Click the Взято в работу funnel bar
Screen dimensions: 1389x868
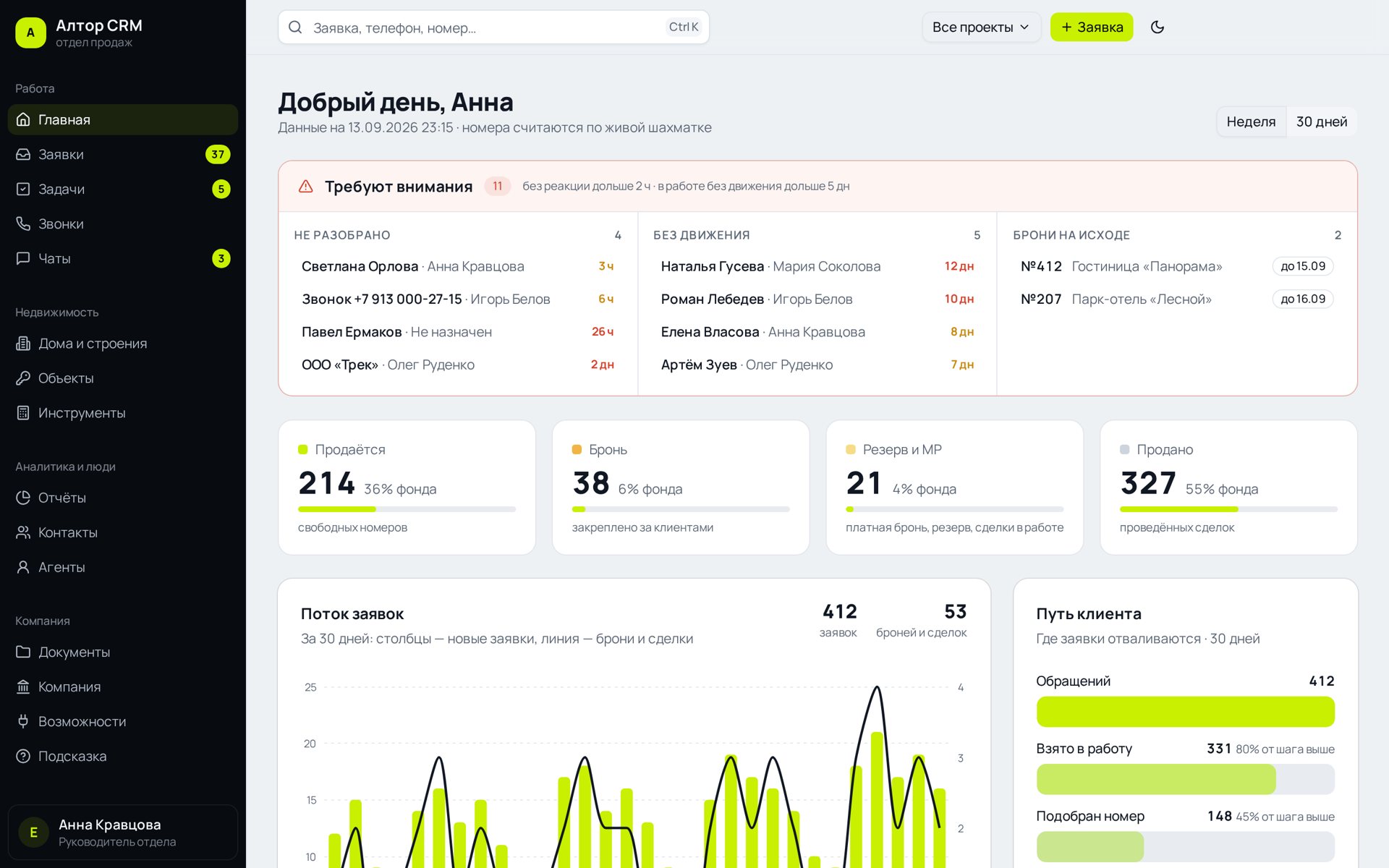coord(1185,779)
